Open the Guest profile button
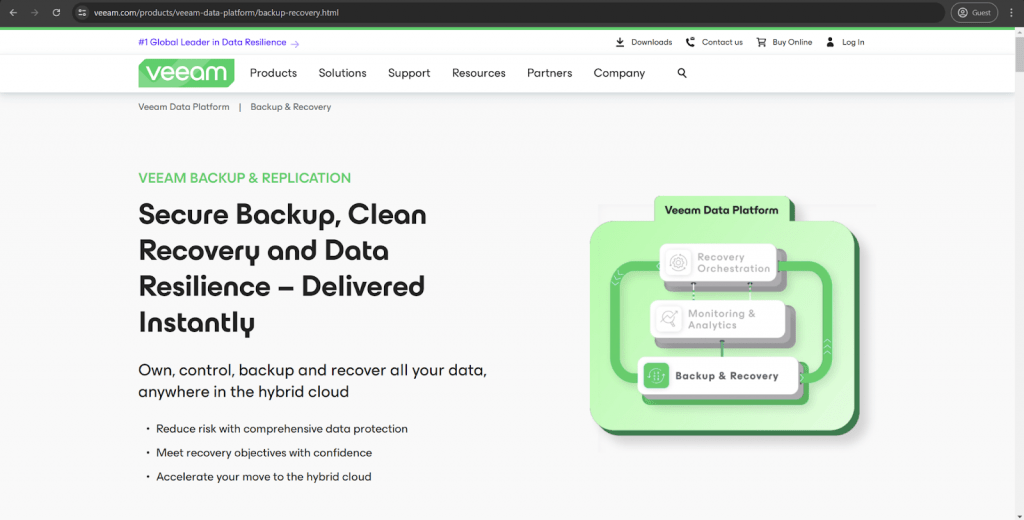The width and height of the screenshot is (1024, 520). [974, 13]
